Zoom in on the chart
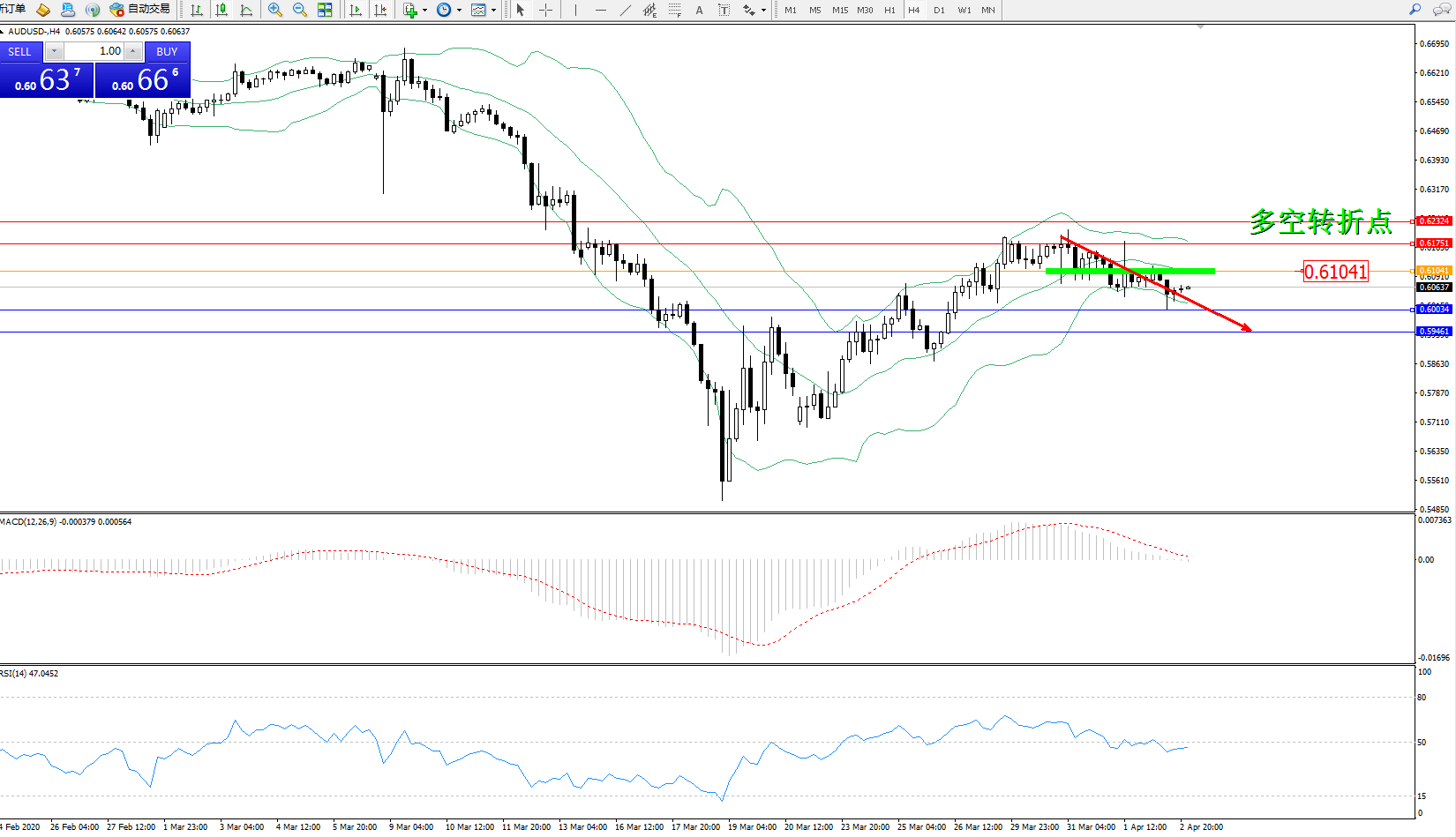The height and width of the screenshot is (837, 1456). tap(275, 10)
